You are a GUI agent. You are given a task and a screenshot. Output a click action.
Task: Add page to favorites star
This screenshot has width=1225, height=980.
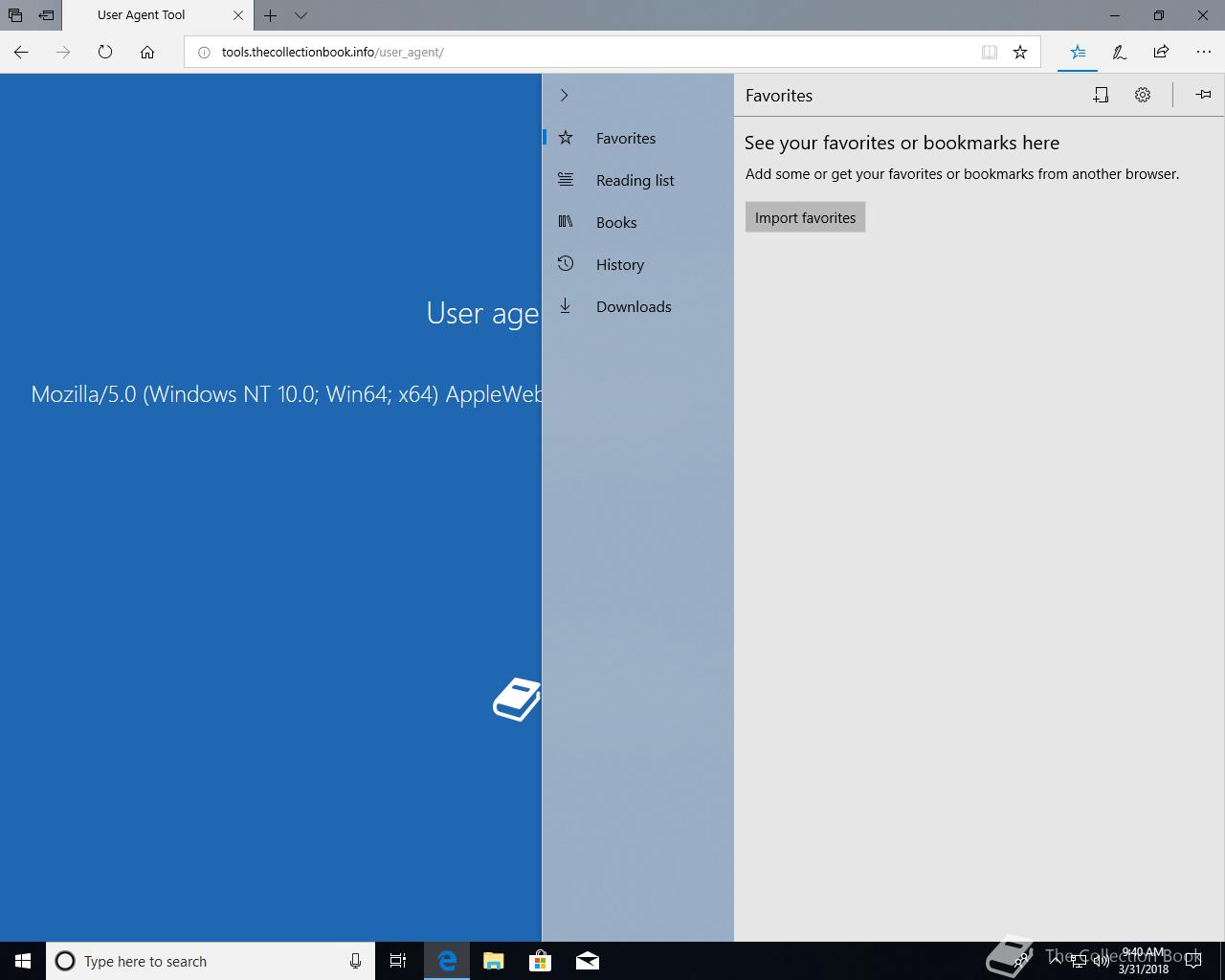click(1020, 52)
